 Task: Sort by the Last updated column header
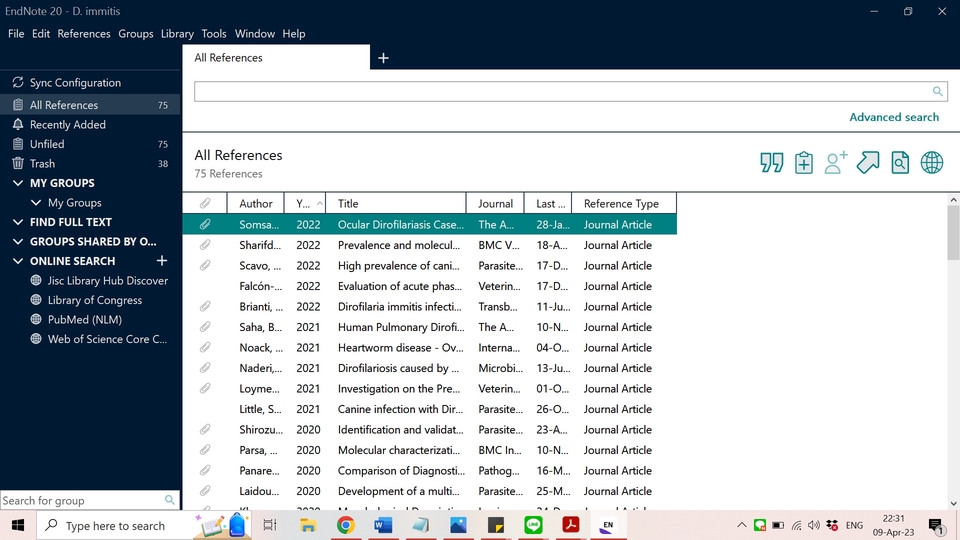(547, 203)
